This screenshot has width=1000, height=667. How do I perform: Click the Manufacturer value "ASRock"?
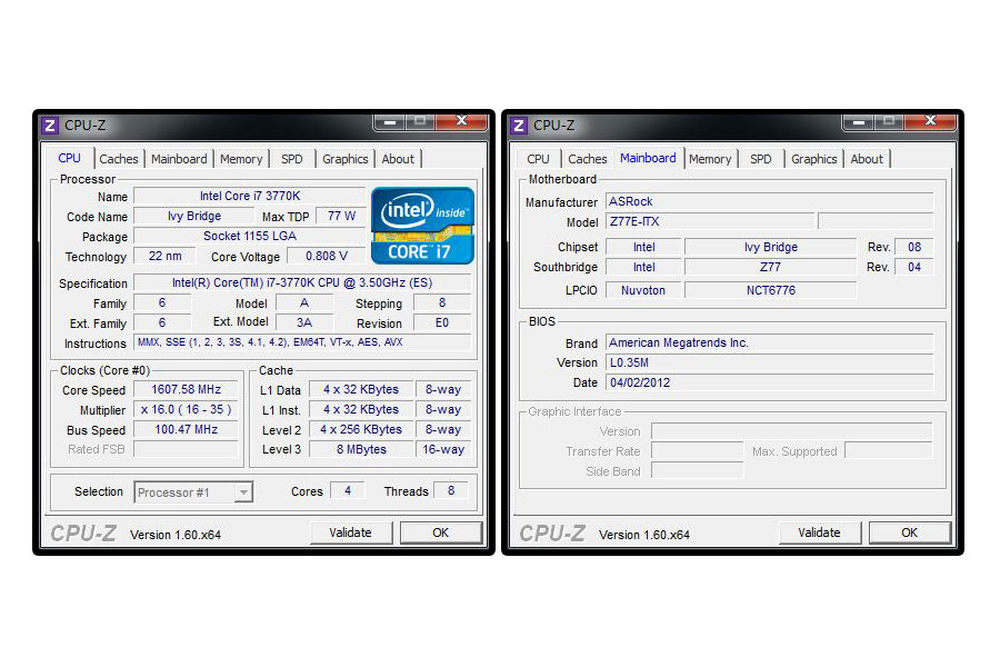point(769,202)
